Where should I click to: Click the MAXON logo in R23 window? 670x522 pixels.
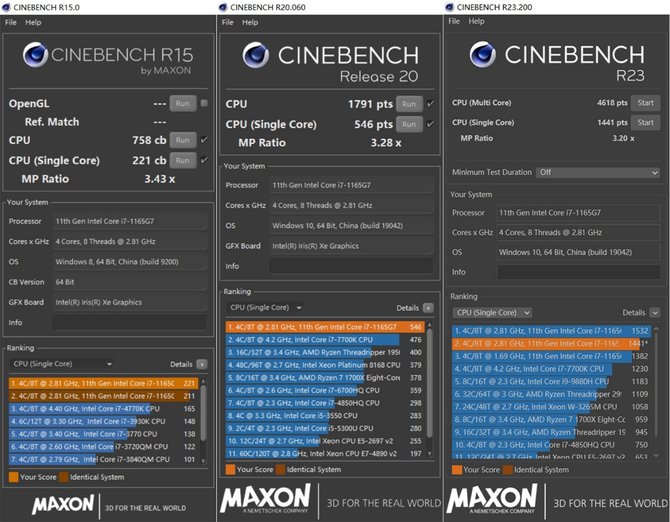(x=492, y=498)
